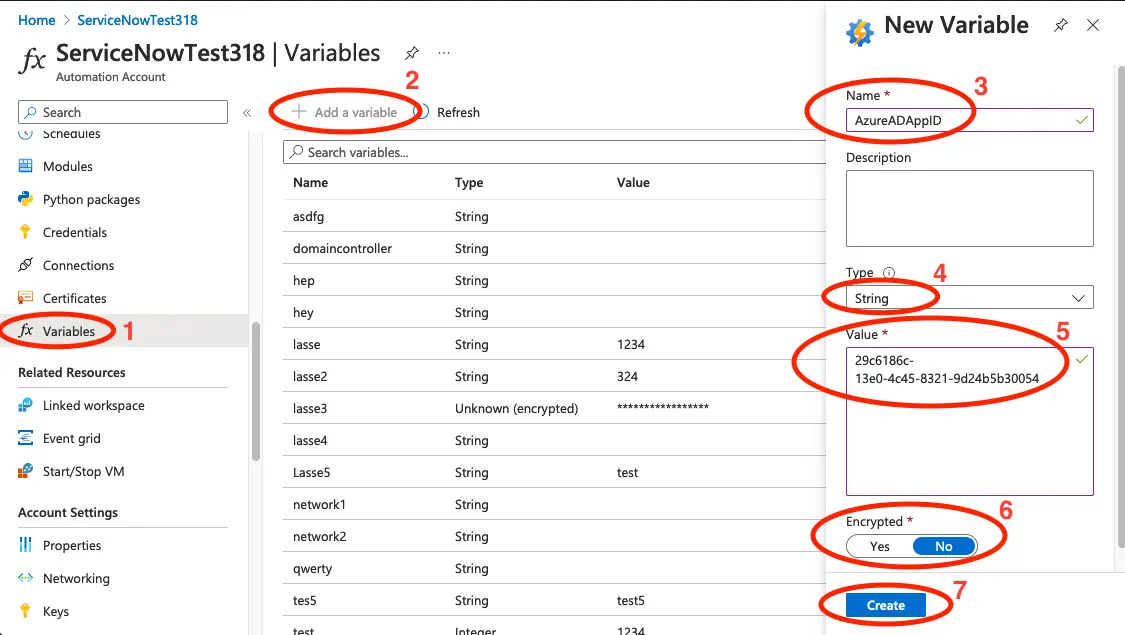Open the Credentials section
Image resolution: width=1125 pixels, height=635 pixels.
click(74, 232)
